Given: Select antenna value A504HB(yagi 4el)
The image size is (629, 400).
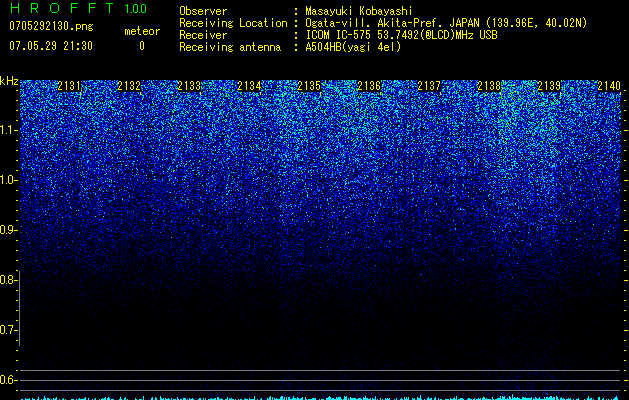Looking at the screenshot, I should coord(353,47).
